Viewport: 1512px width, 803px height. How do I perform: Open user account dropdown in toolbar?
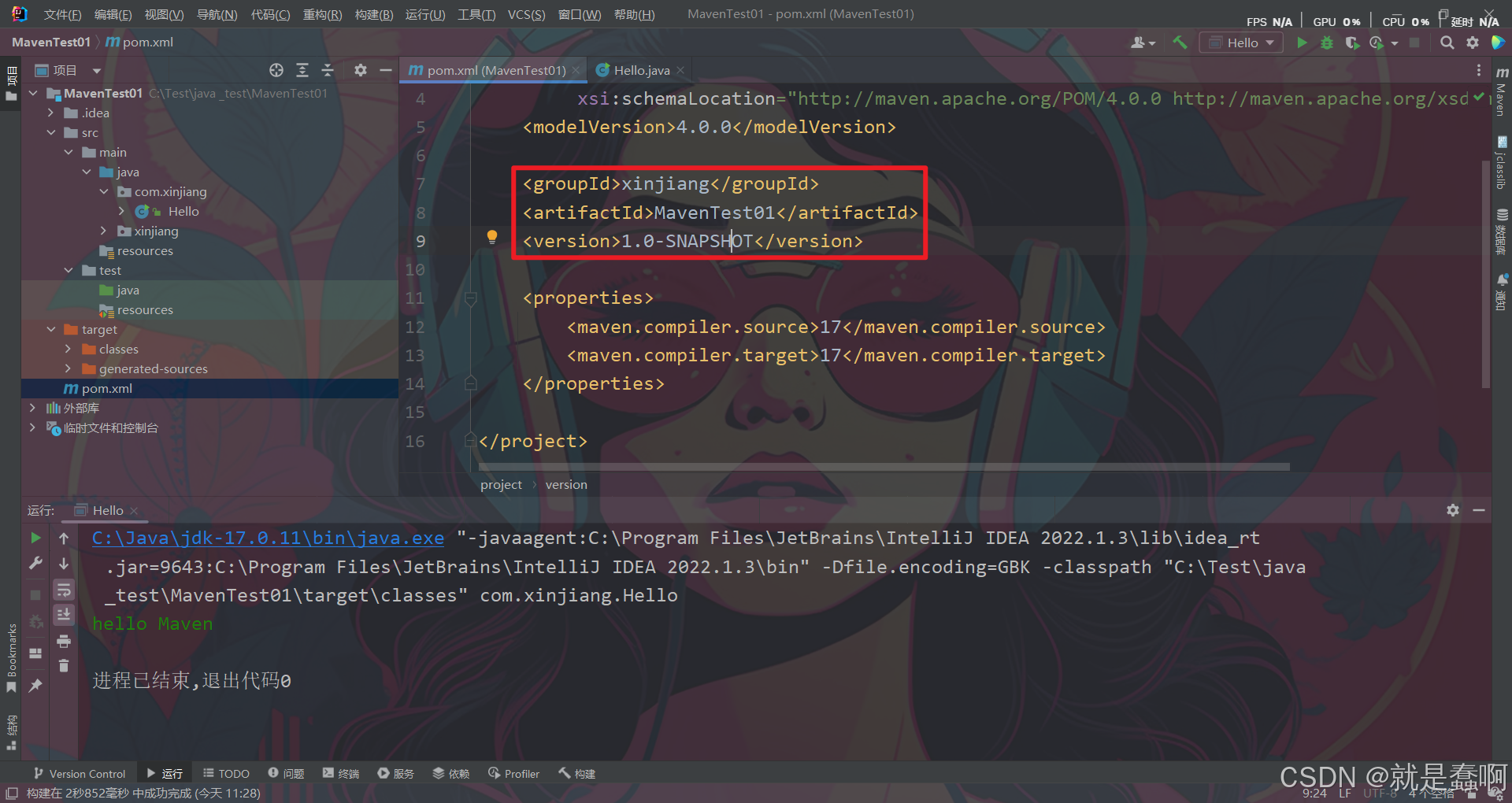[1143, 43]
